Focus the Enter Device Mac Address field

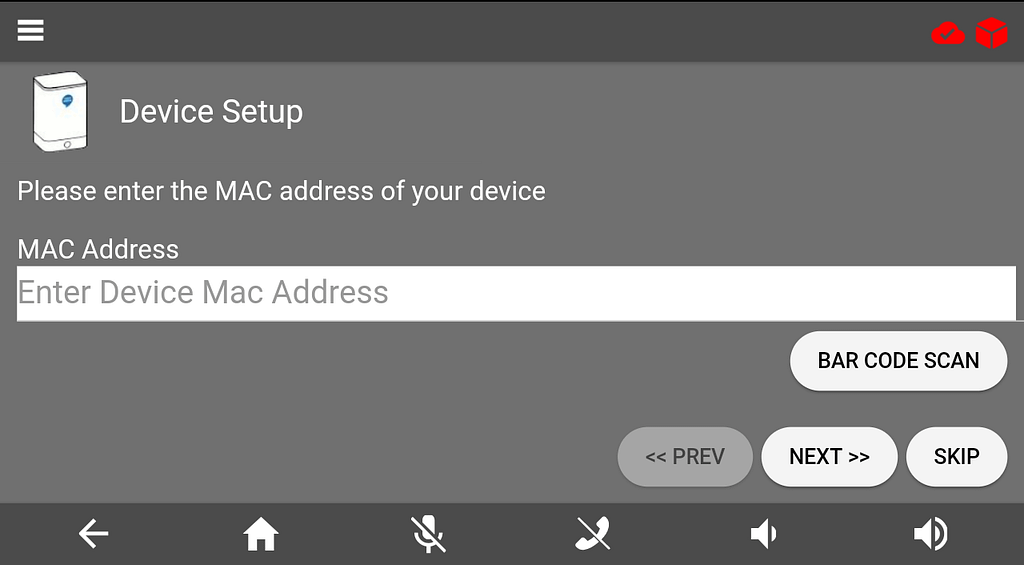pyautogui.click(x=516, y=293)
